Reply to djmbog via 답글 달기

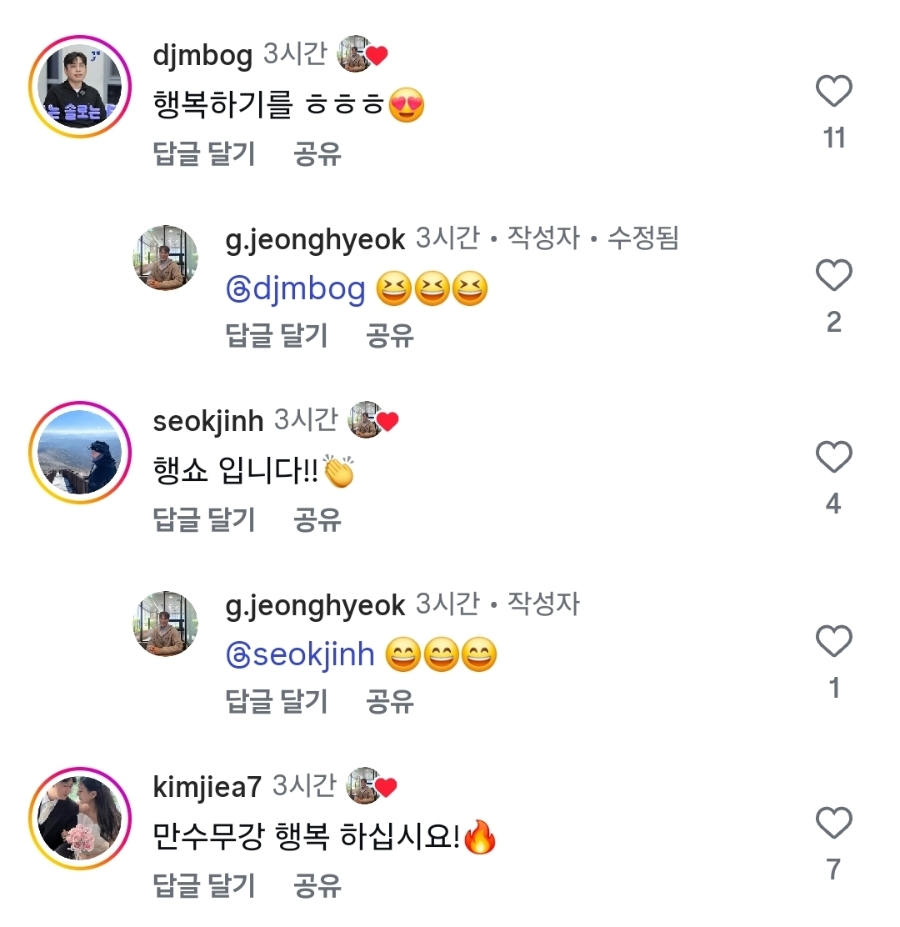click(204, 154)
